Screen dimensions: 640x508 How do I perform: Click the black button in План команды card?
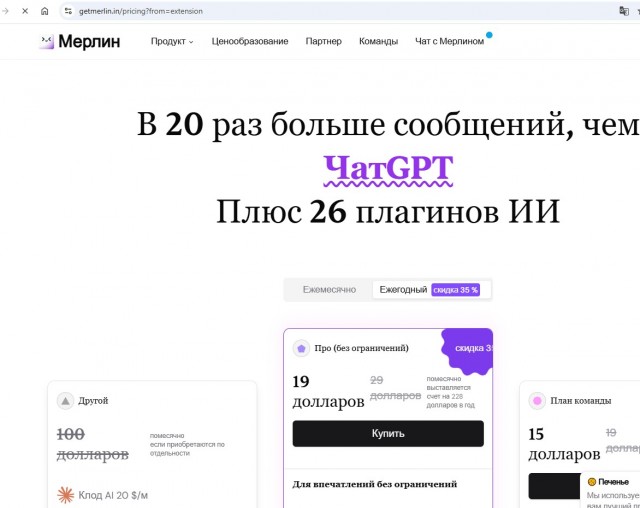click(x=555, y=486)
